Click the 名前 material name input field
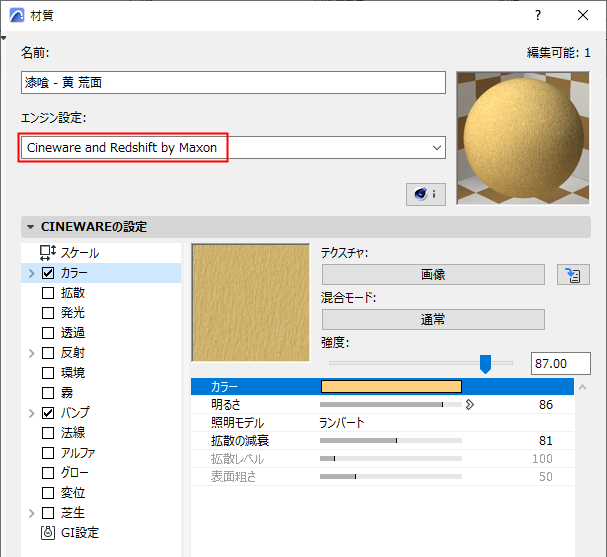The width and height of the screenshot is (607, 557). click(233, 82)
